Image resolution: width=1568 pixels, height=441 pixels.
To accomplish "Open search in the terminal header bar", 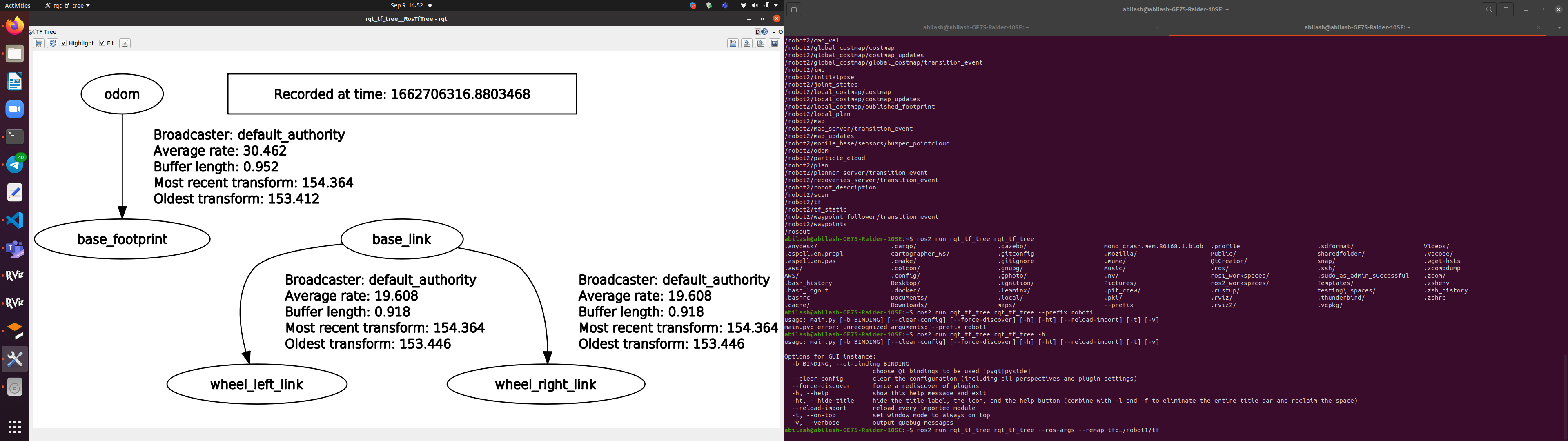I will [1489, 9].
